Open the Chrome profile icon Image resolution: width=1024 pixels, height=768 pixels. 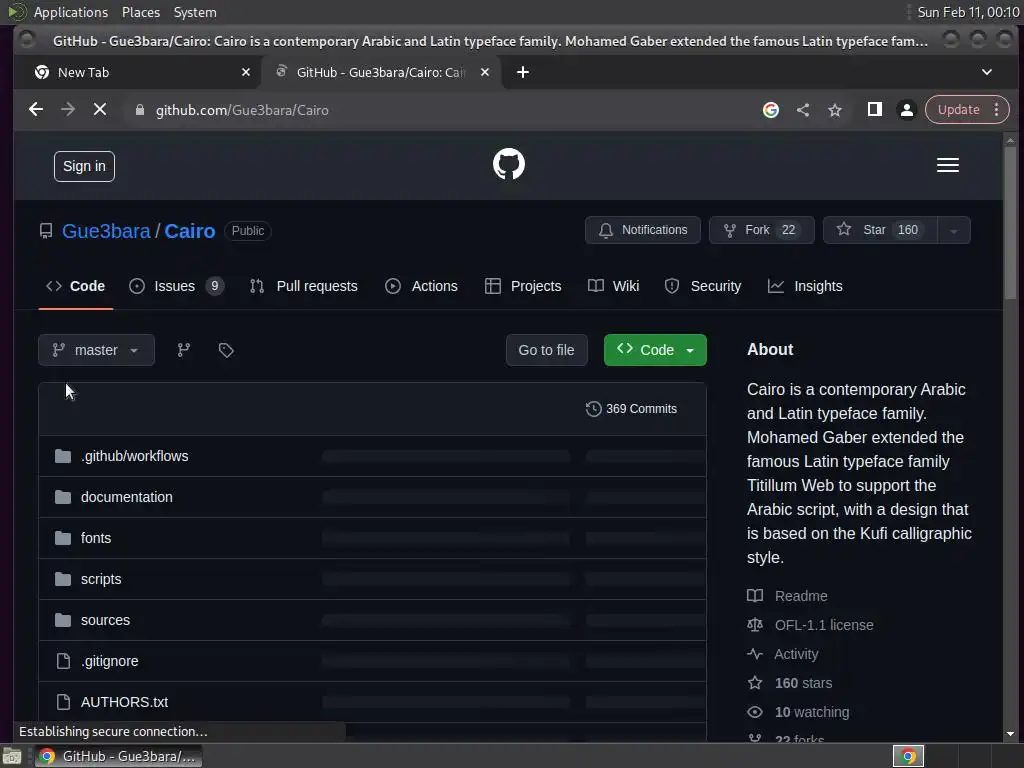click(906, 110)
